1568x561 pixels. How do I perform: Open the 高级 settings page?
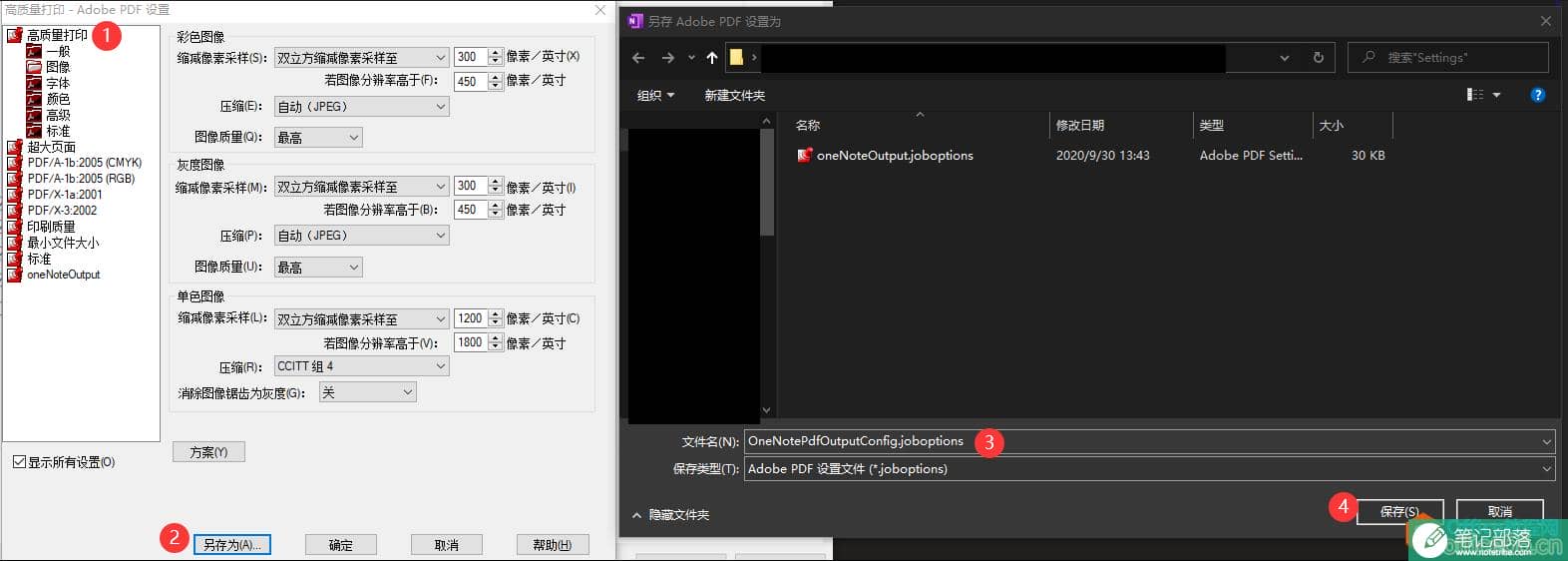point(58,115)
